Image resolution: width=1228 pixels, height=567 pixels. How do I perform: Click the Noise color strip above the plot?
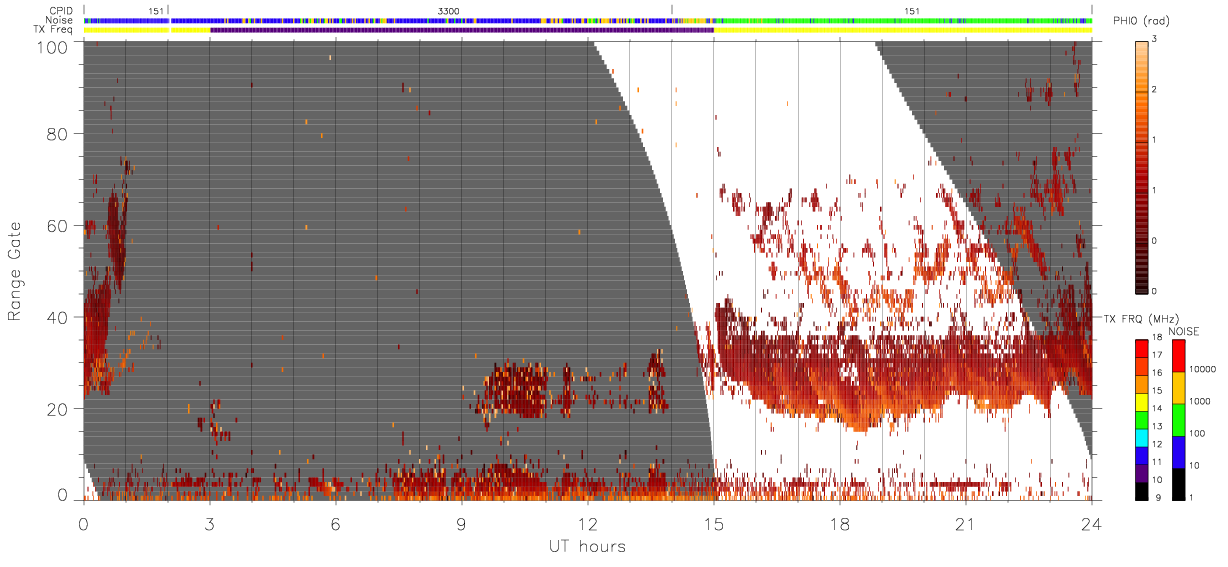tap(588, 20)
